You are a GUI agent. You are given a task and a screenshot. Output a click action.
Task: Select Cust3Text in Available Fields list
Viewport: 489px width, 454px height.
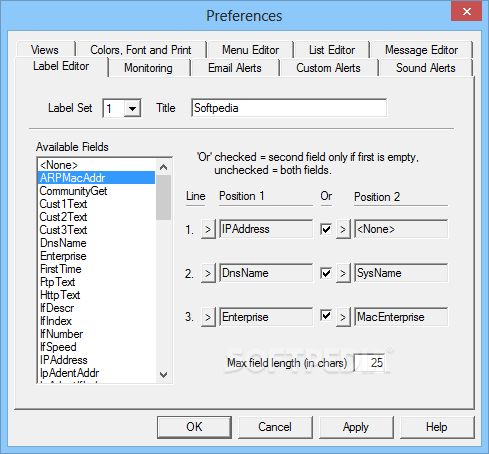coord(97,230)
